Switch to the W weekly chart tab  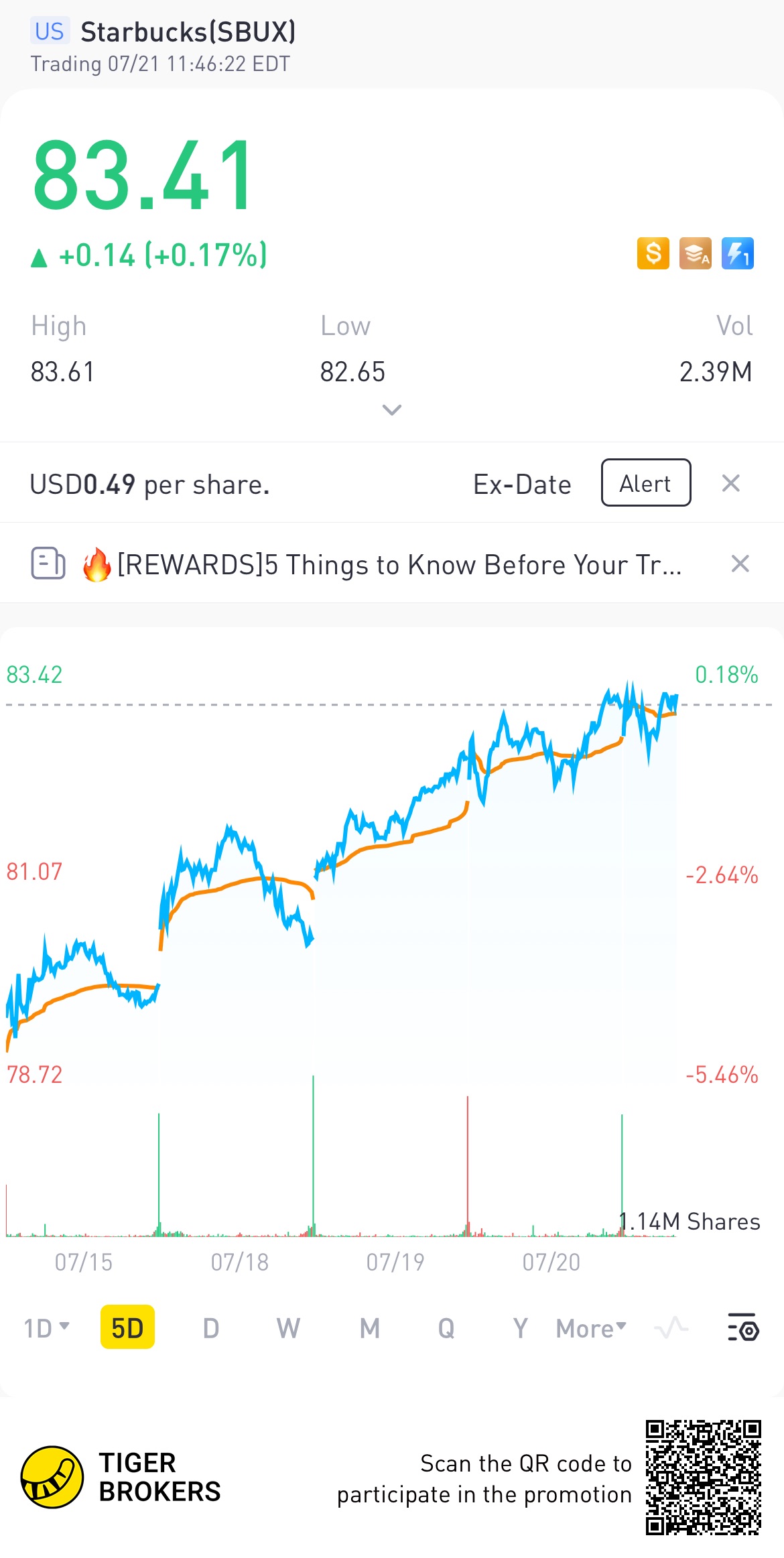coord(288,1327)
